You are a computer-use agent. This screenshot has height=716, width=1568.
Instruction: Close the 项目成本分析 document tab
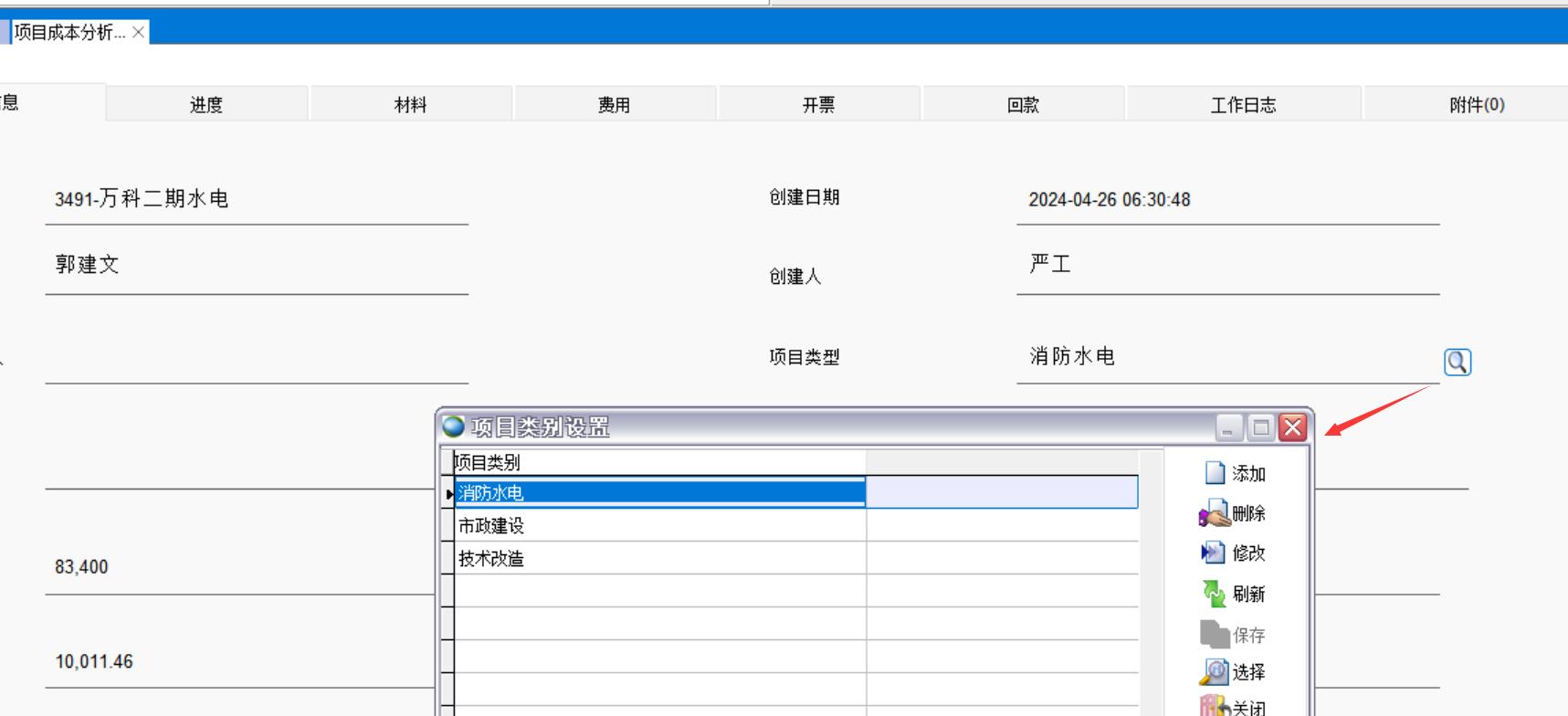click(x=138, y=32)
